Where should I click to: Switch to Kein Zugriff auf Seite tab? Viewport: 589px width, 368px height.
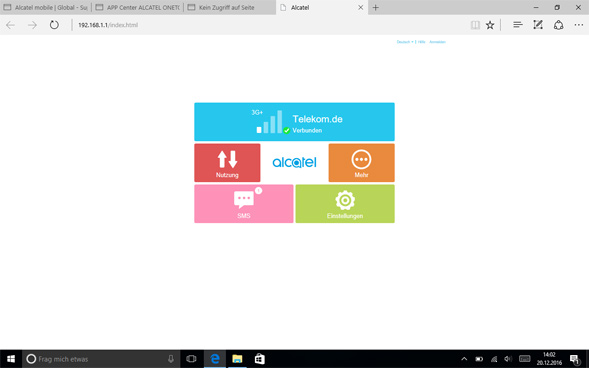[230, 8]
